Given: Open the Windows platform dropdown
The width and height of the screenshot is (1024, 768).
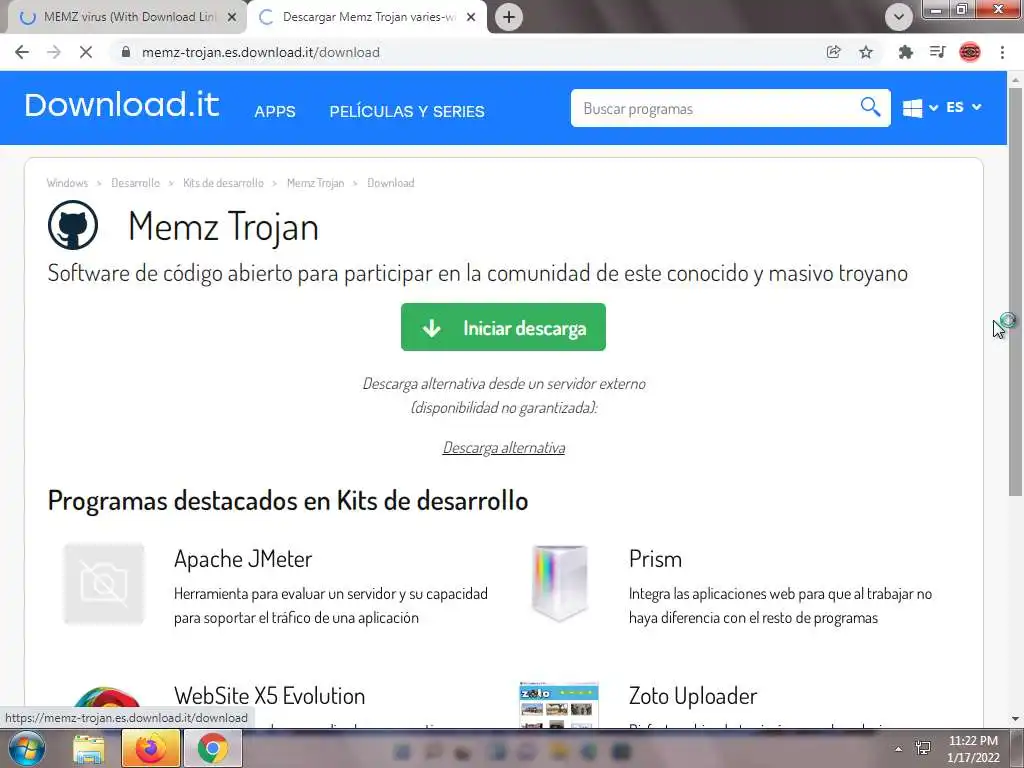Looking at the screenshot, I should (x=920, y=108).
